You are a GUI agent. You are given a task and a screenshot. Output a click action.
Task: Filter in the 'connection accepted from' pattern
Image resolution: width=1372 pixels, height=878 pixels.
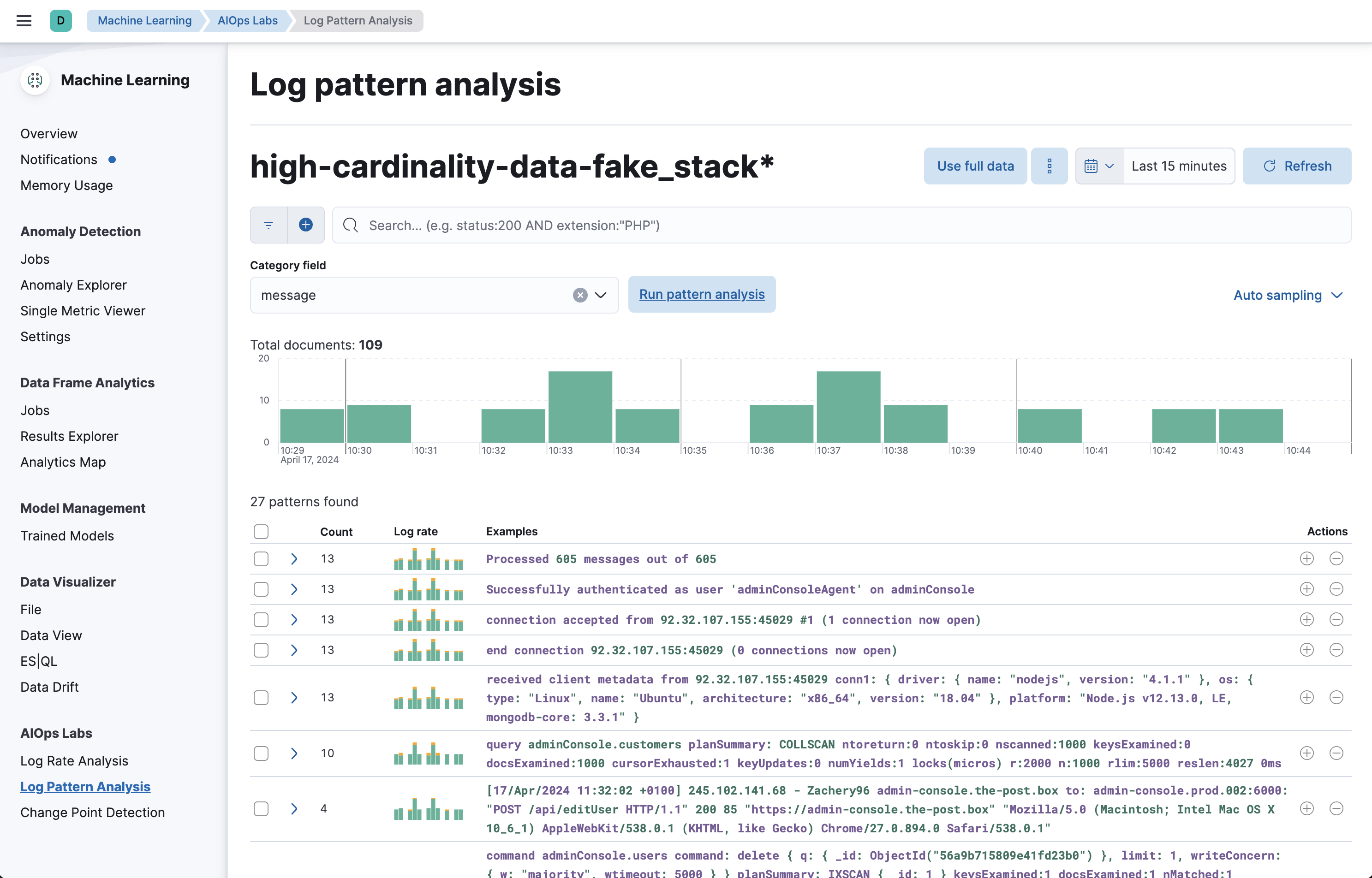(1307, 620)
